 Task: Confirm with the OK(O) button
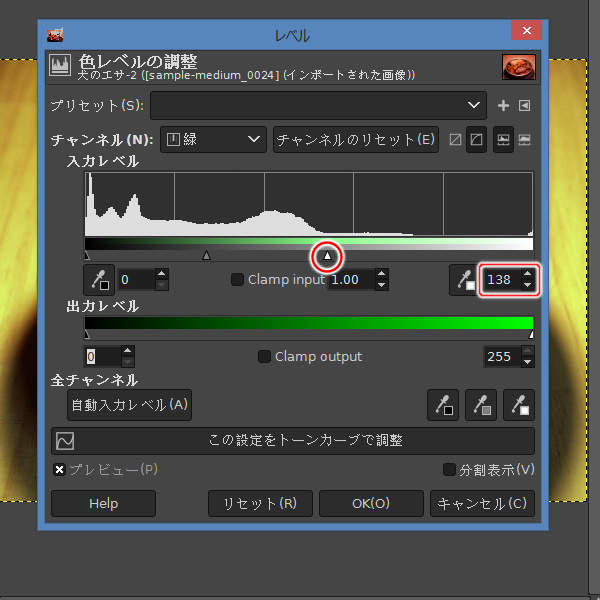[371, 504]
